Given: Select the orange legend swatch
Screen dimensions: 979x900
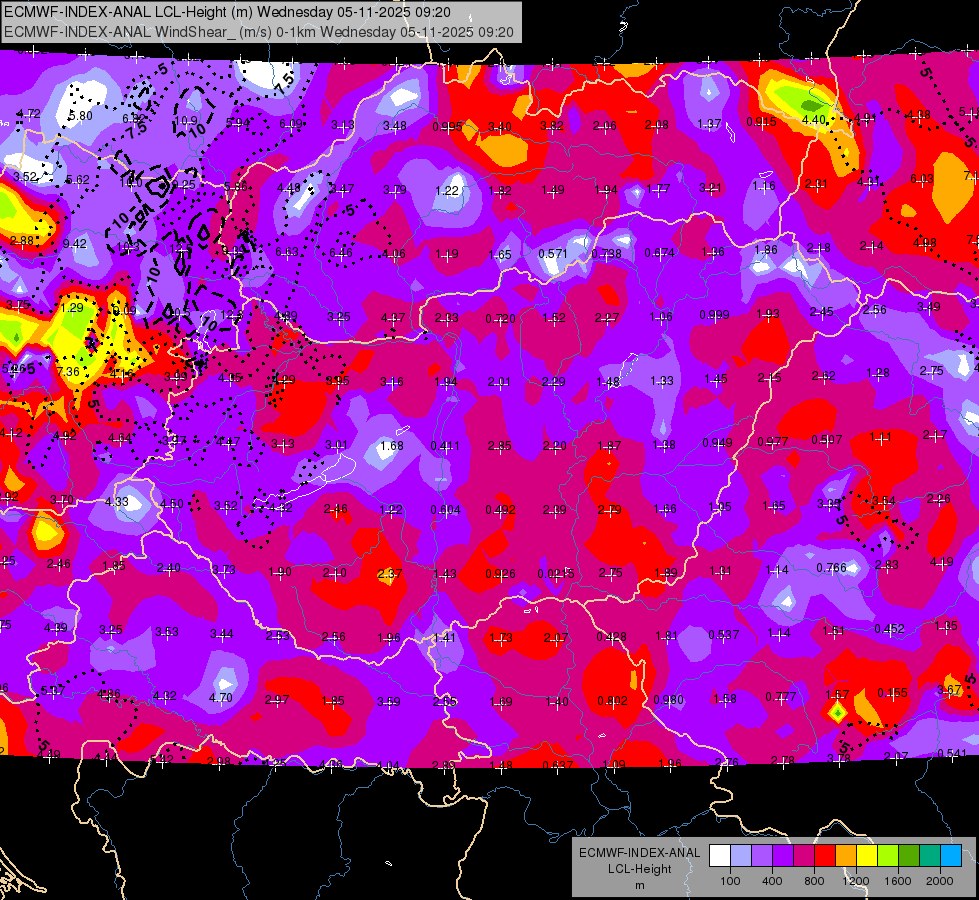Looking at the screenshot, I should click(x=846, y=855).
